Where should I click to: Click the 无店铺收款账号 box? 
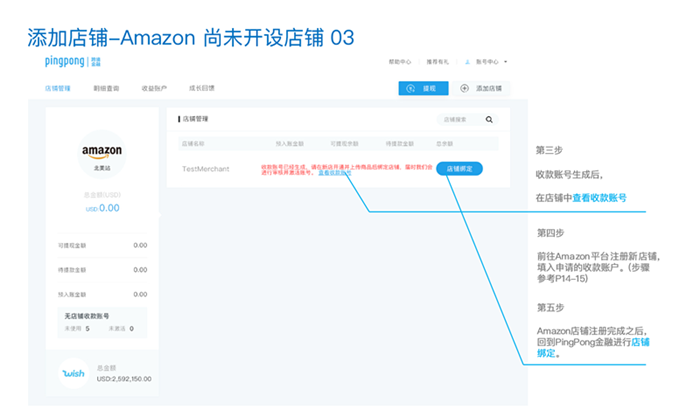pyautogui.click(x=102, y=322)
